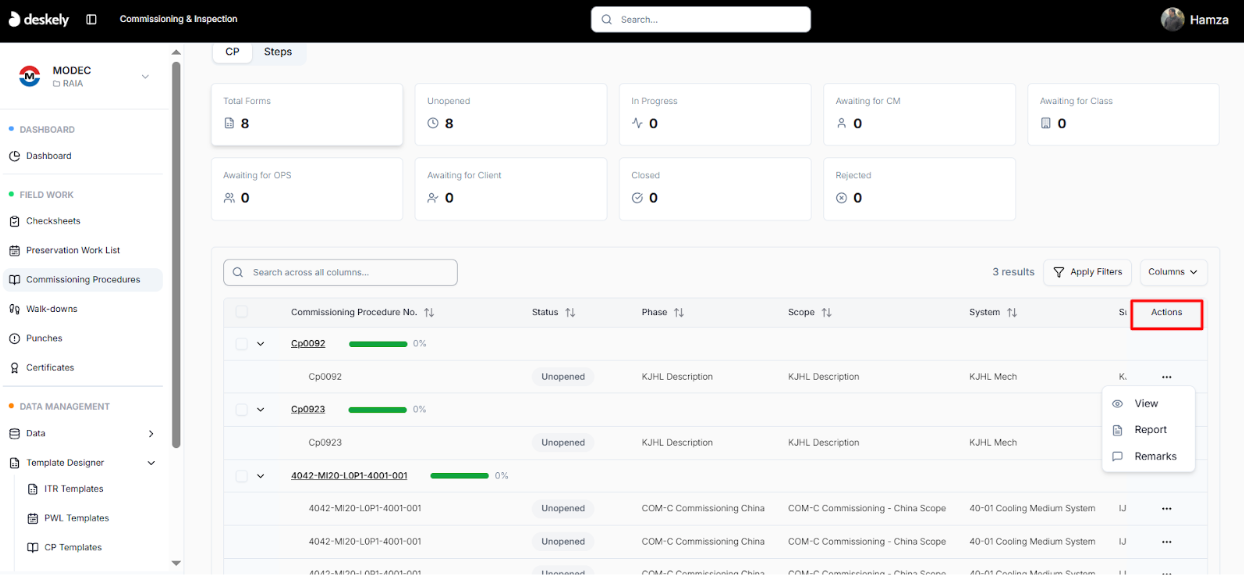
Task: Open ITR Templates under Template Designer
Action: (75, 489)
